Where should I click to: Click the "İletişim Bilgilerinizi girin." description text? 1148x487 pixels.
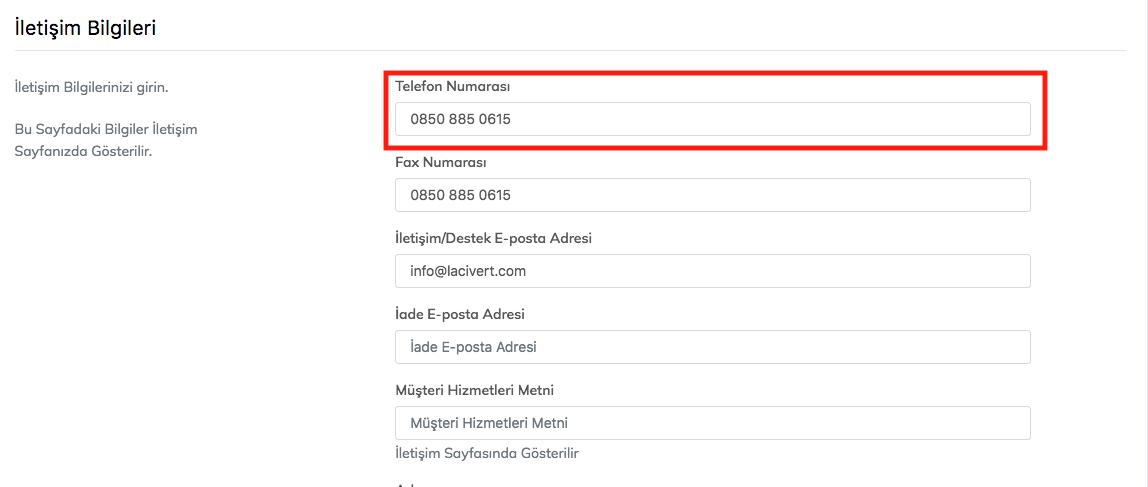point(91,87)
